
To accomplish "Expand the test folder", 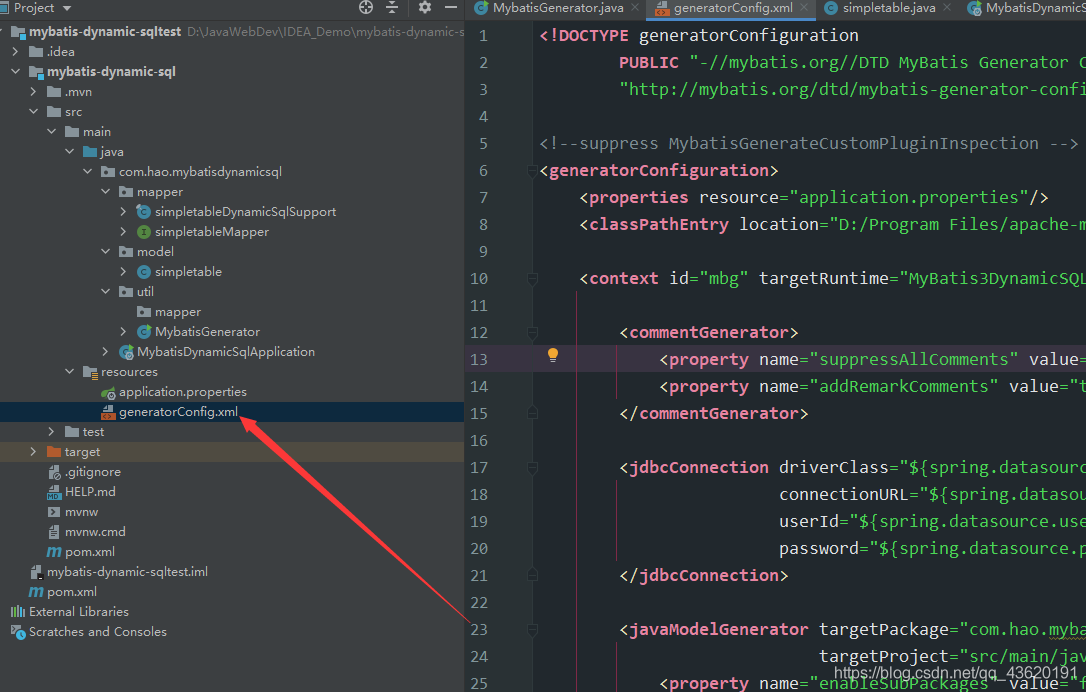I will 52,432.
